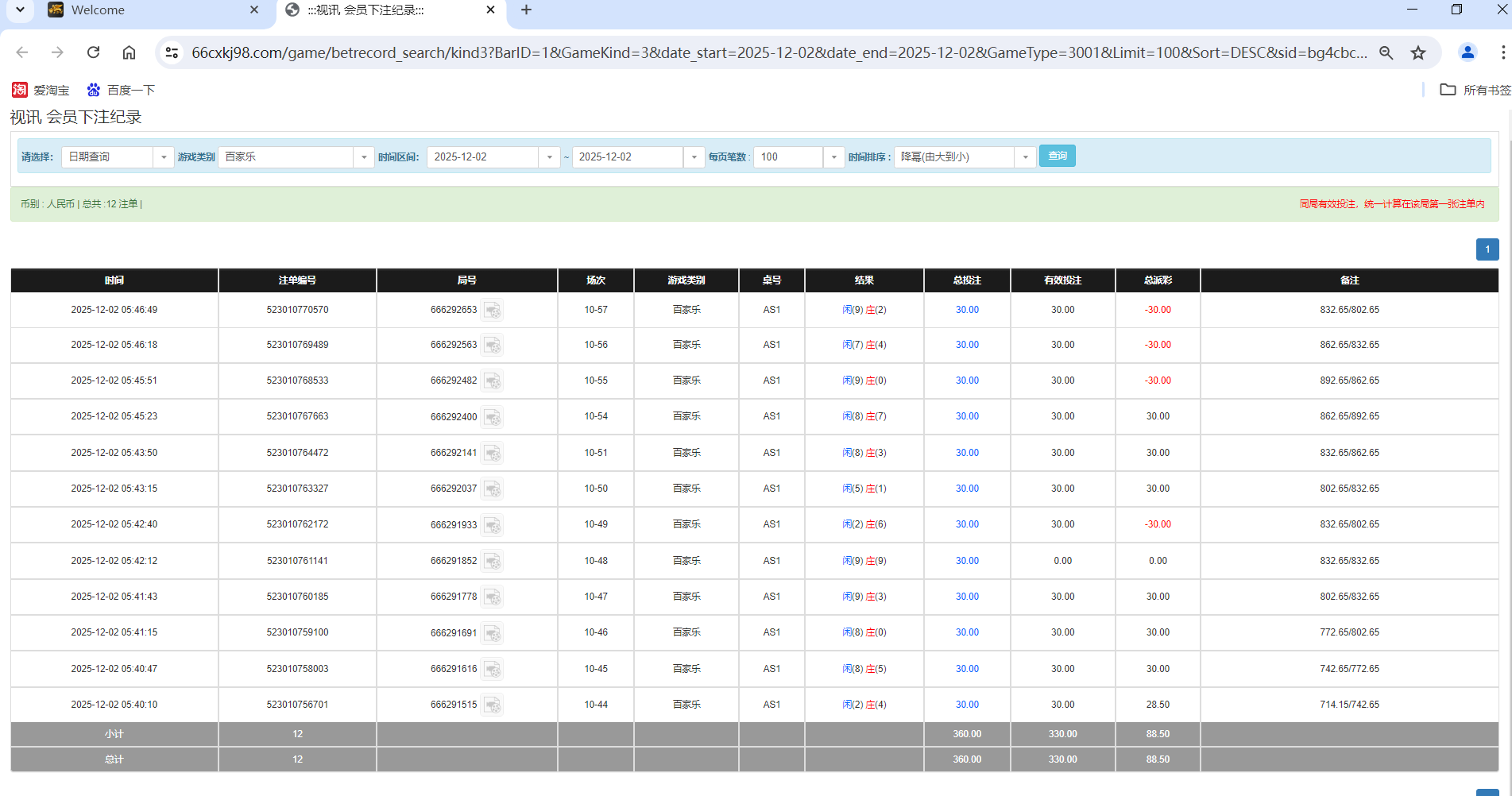Go to browser home page icon
Viewport: 1512px width, 796px height.
(x=129, y=52)
